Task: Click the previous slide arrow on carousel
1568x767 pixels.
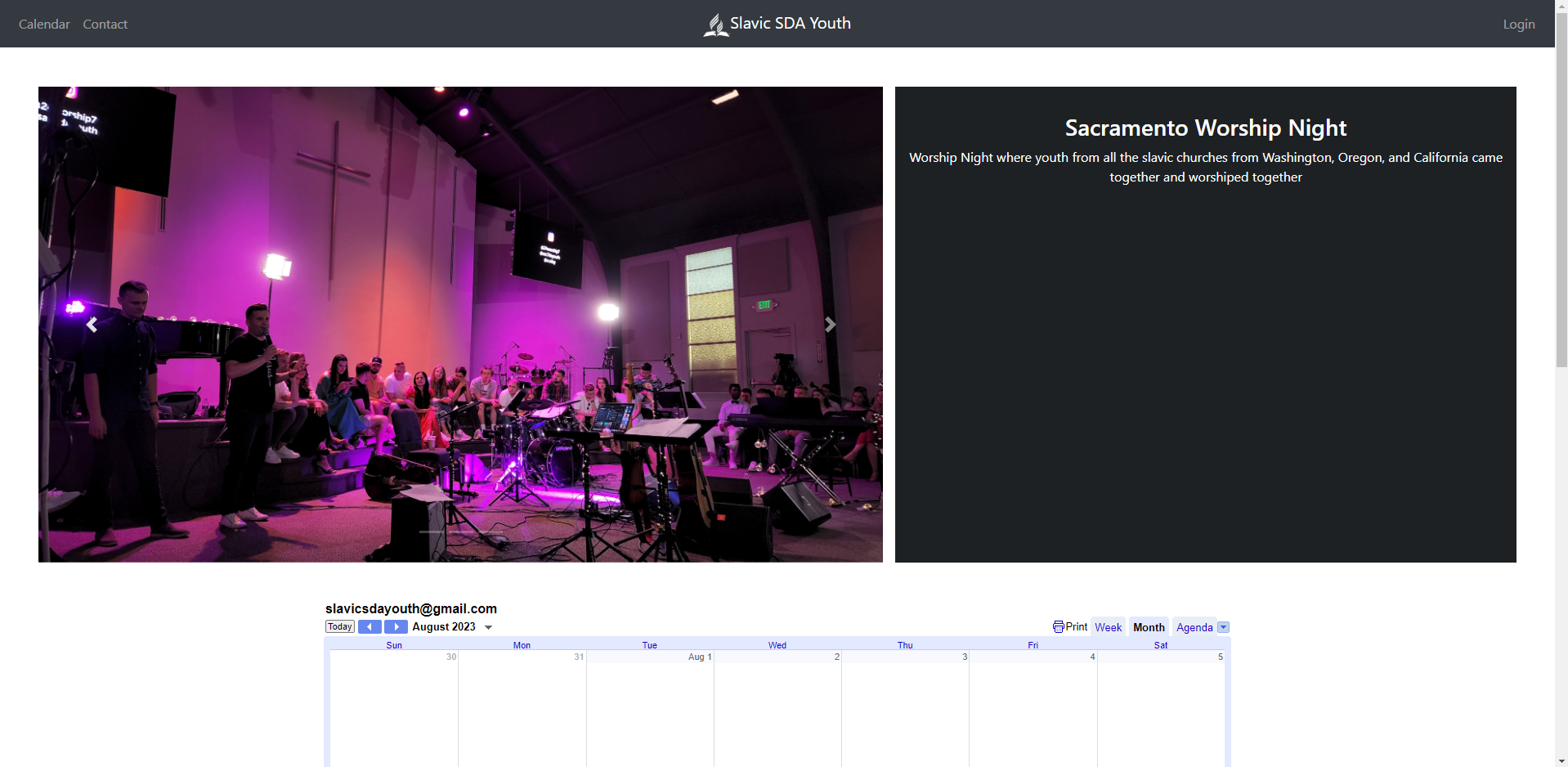Action: (x=92, y=325)
